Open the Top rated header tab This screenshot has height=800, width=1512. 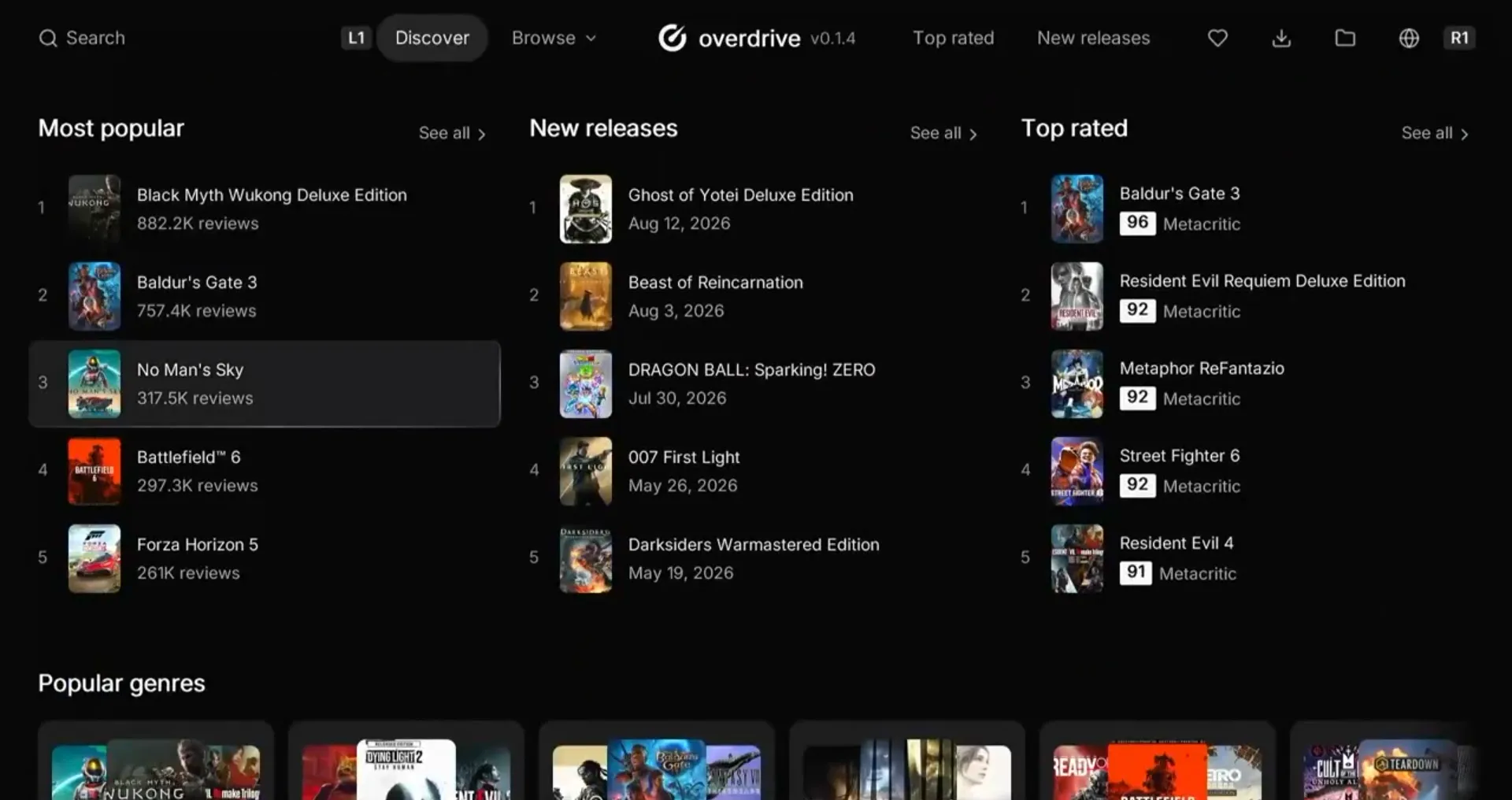click(953, 38)
